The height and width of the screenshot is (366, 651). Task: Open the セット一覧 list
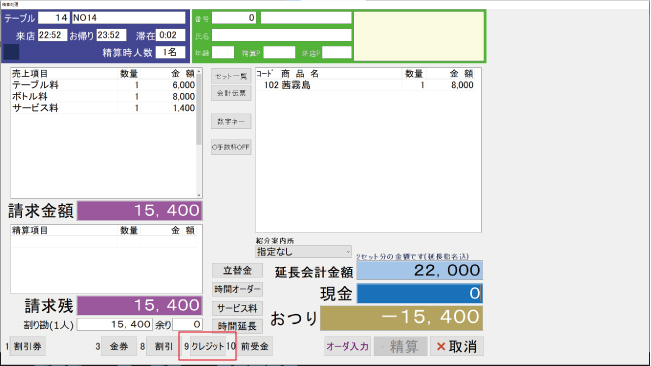coord(231,76)
